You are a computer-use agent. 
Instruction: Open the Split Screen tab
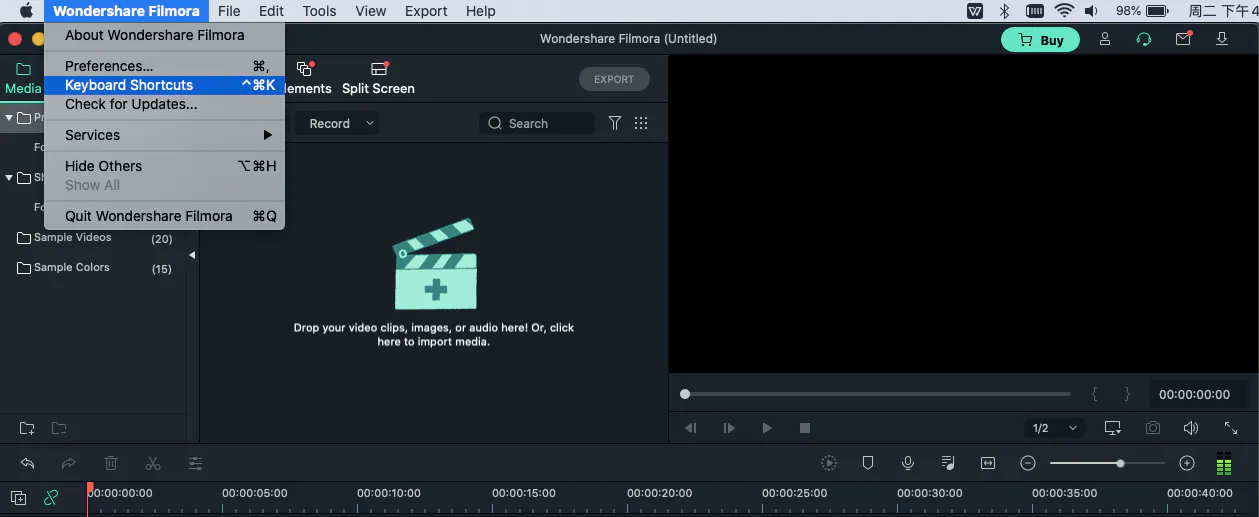coord(378,78)
